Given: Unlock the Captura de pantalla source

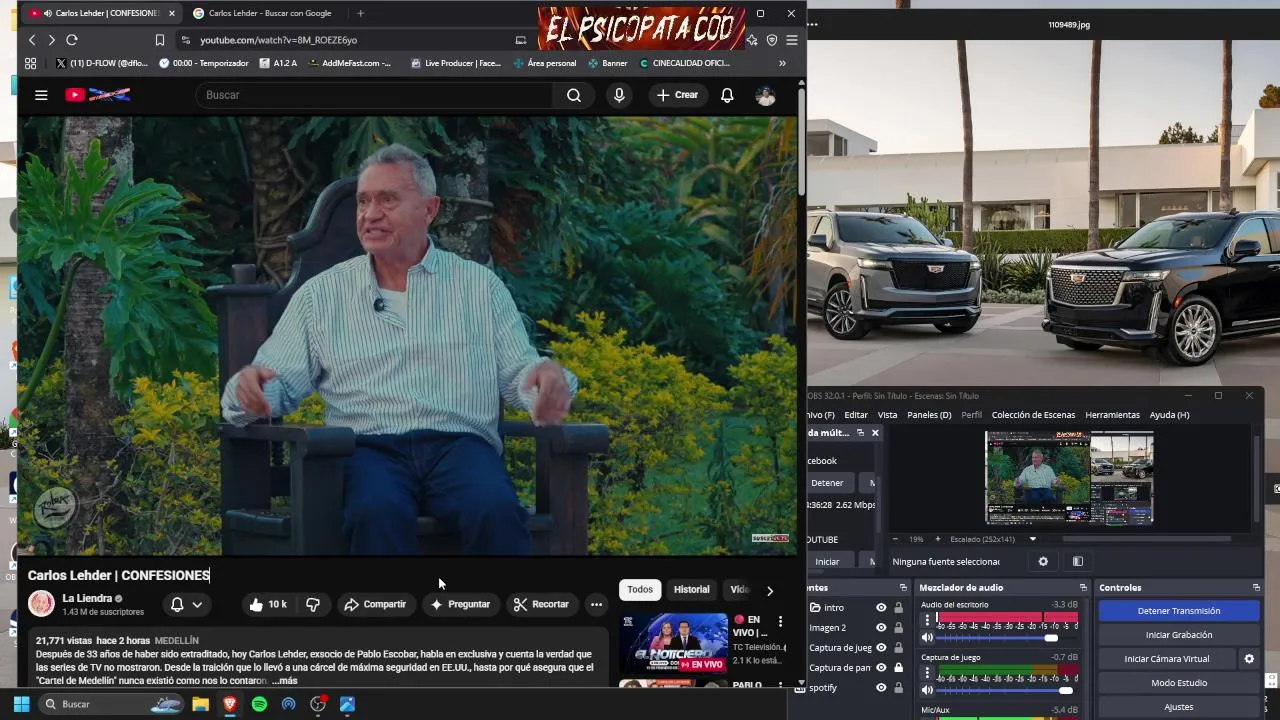Looking at the screenshot, I should click(x=898, y=668).
